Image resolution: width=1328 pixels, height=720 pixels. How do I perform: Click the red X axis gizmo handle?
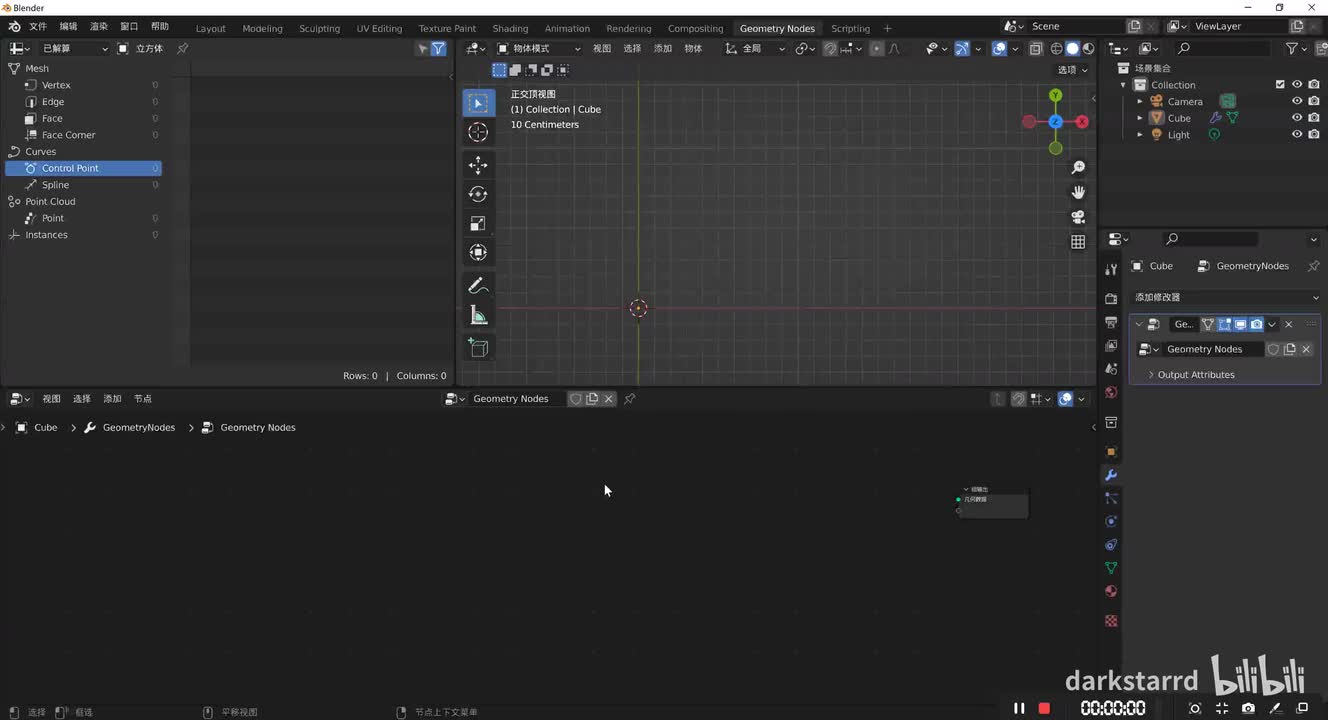click(x=1082, y=121)
